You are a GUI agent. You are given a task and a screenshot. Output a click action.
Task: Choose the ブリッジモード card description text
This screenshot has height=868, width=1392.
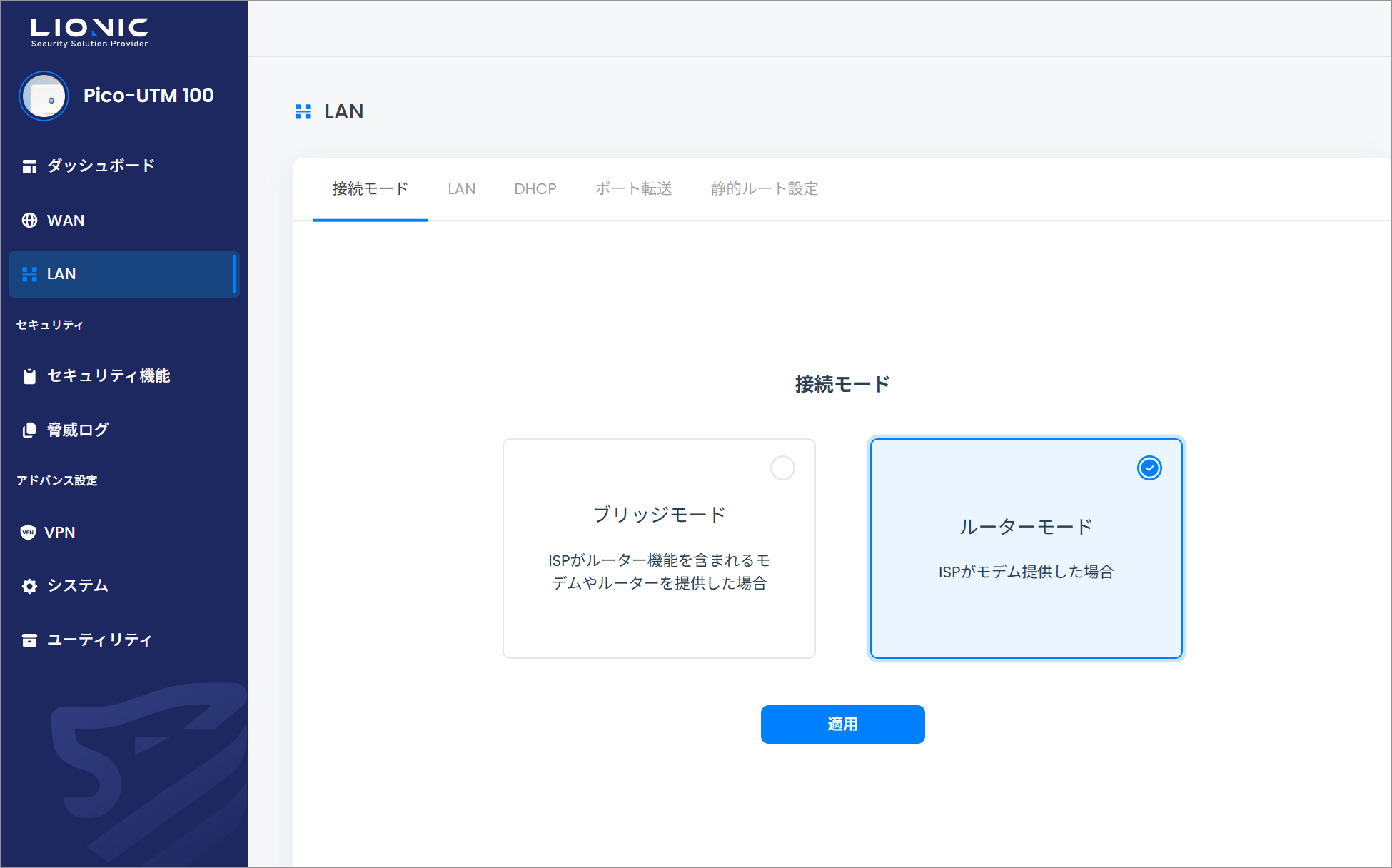coord(659,572)
